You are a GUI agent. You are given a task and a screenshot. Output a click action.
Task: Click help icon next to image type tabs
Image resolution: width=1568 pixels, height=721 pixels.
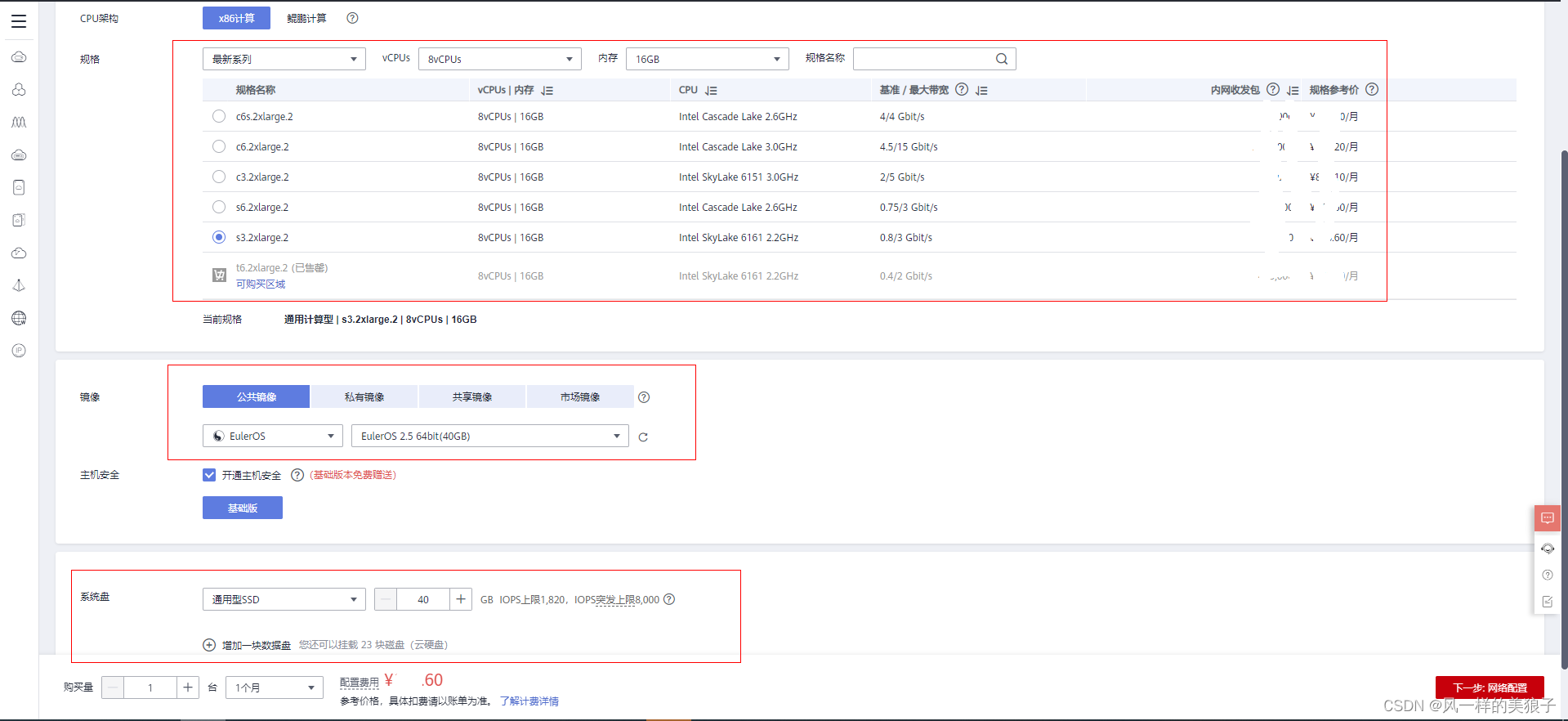click(x=644, y=397)
